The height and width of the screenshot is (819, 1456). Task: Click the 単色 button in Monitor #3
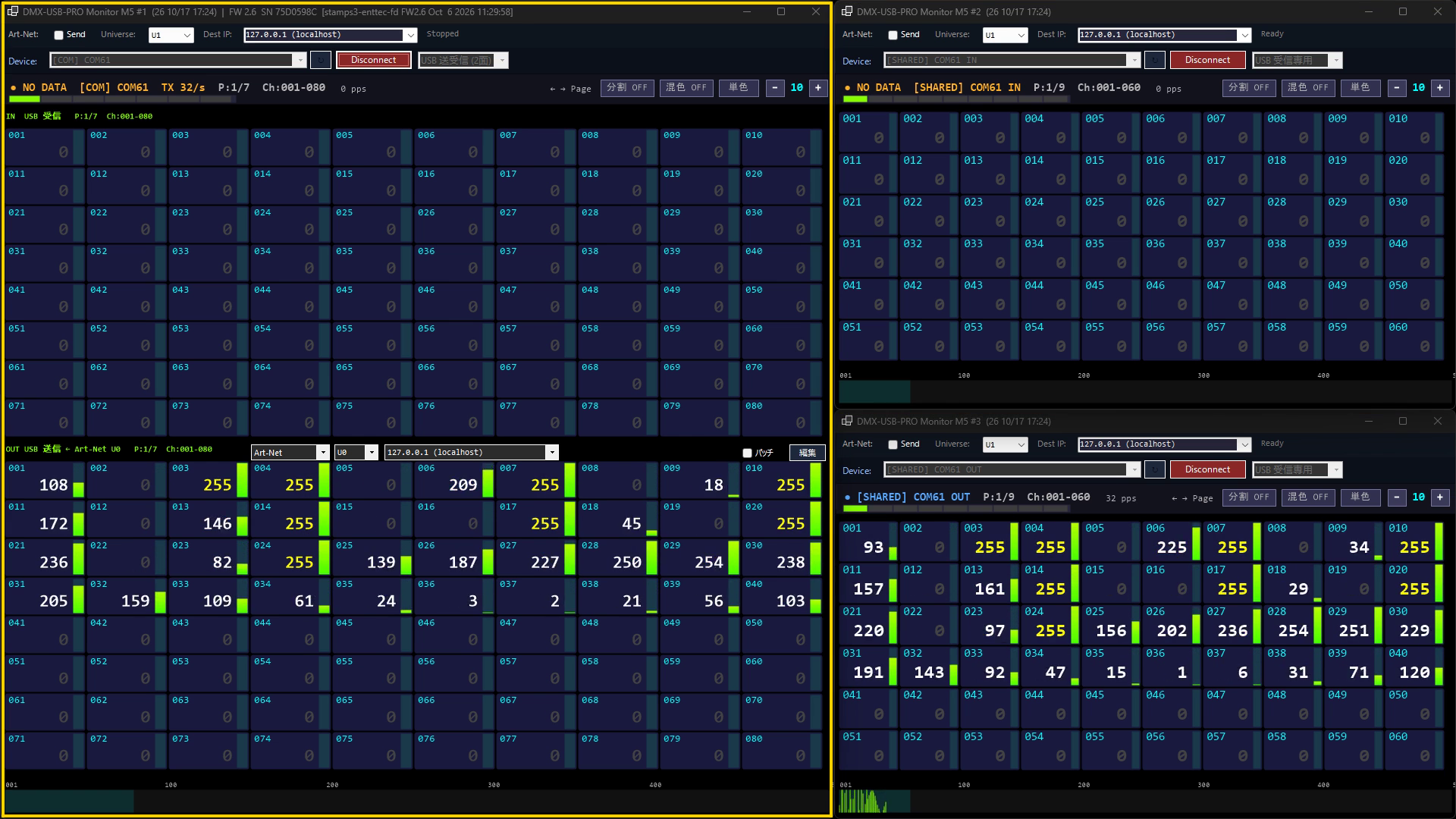click(1360, 497)
